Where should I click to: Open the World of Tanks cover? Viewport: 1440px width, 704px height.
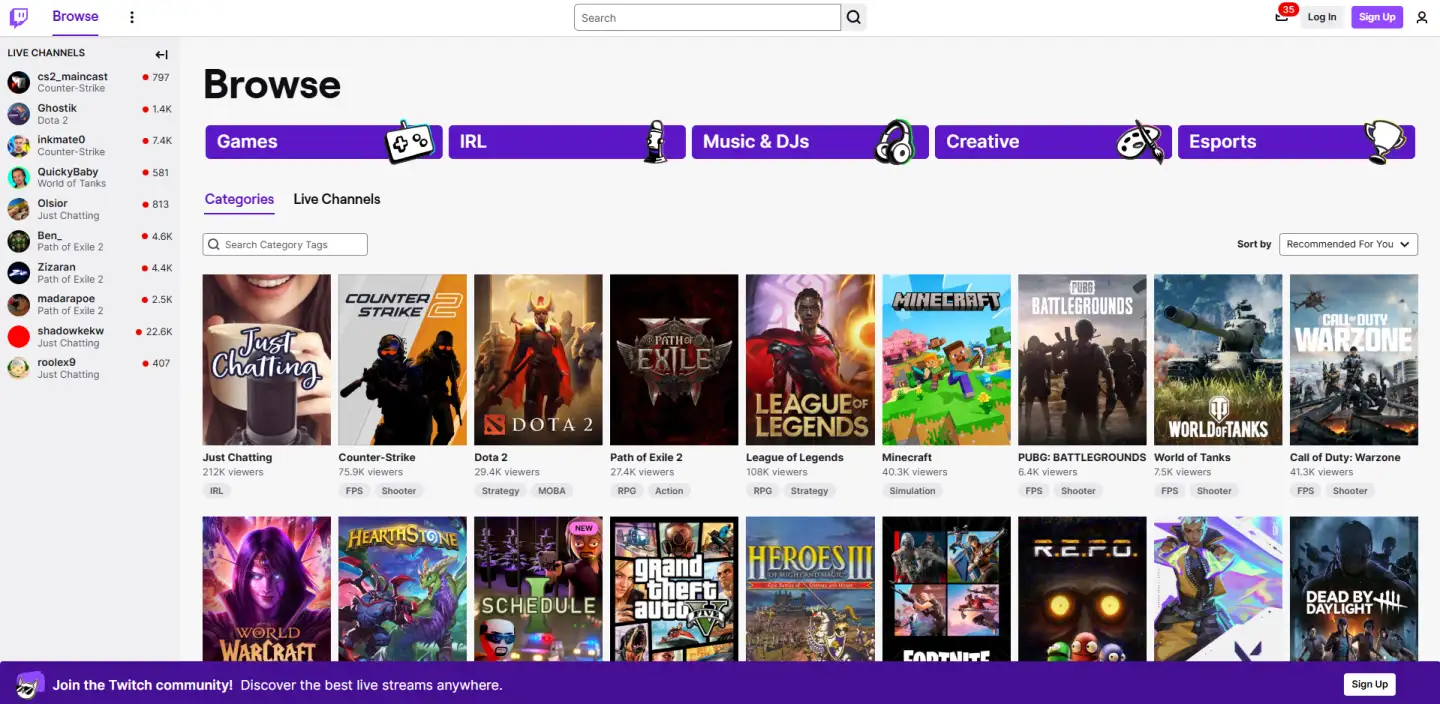tap(1218, 360)
